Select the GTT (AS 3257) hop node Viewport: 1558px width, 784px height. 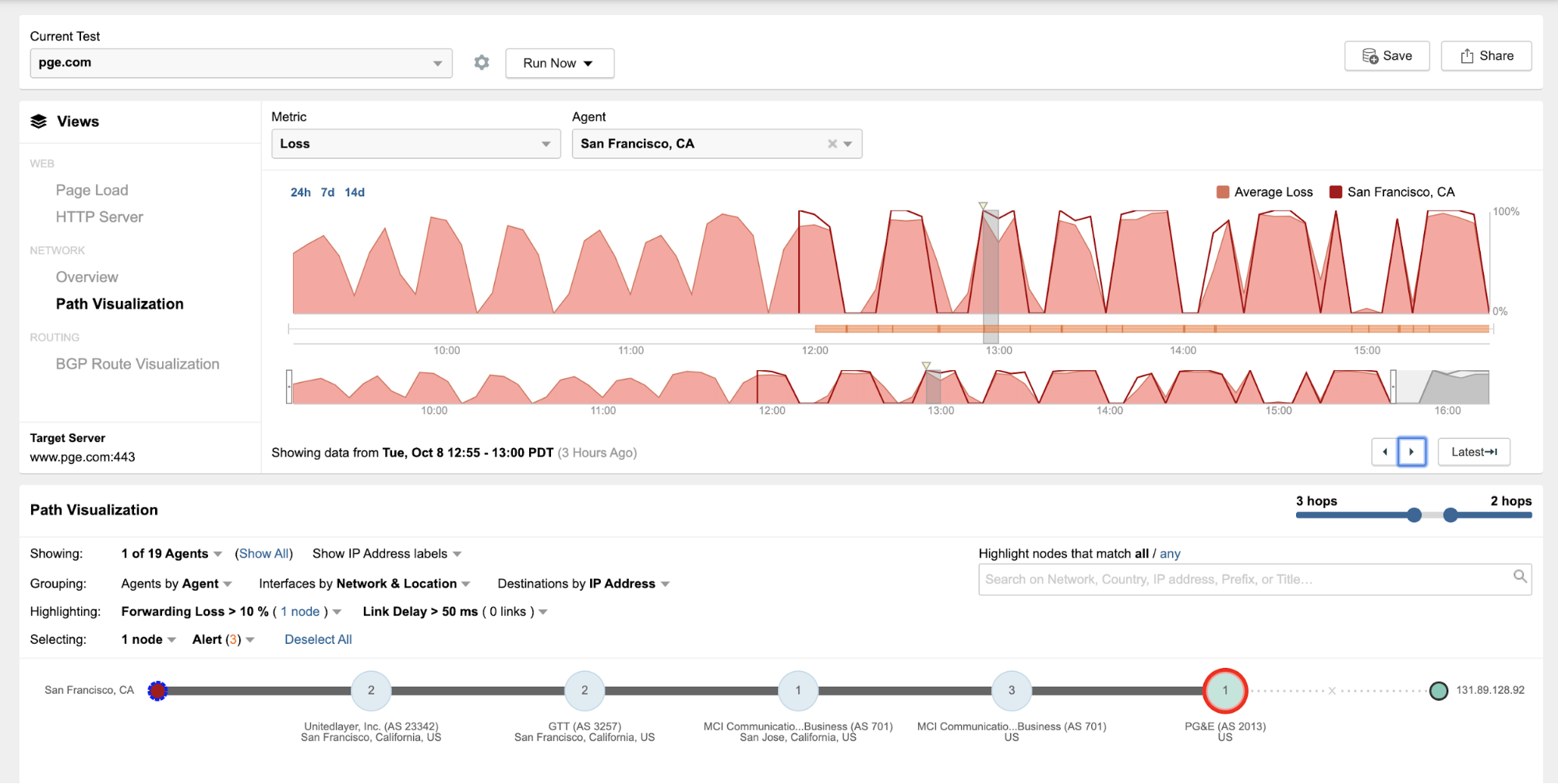coord(585,690)
